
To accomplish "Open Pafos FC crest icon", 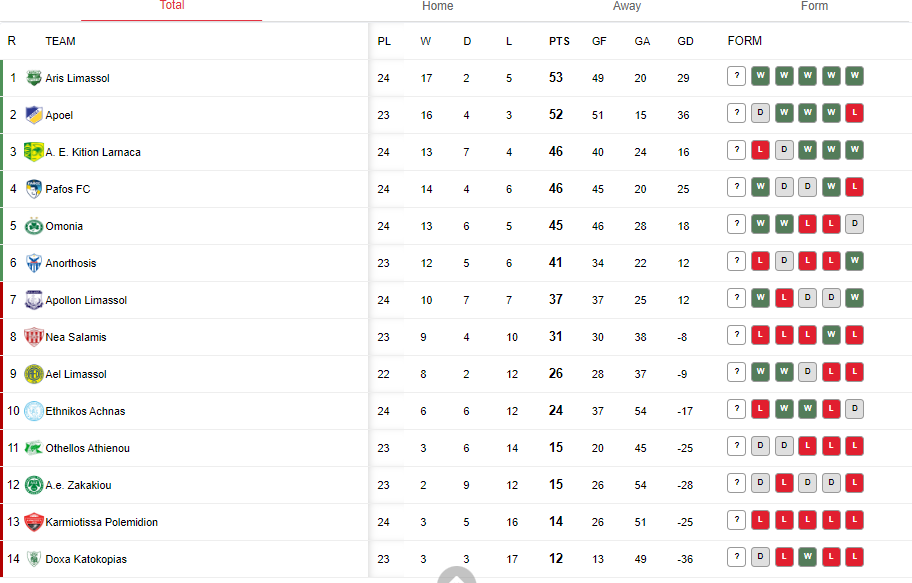I will click(34, 189).
